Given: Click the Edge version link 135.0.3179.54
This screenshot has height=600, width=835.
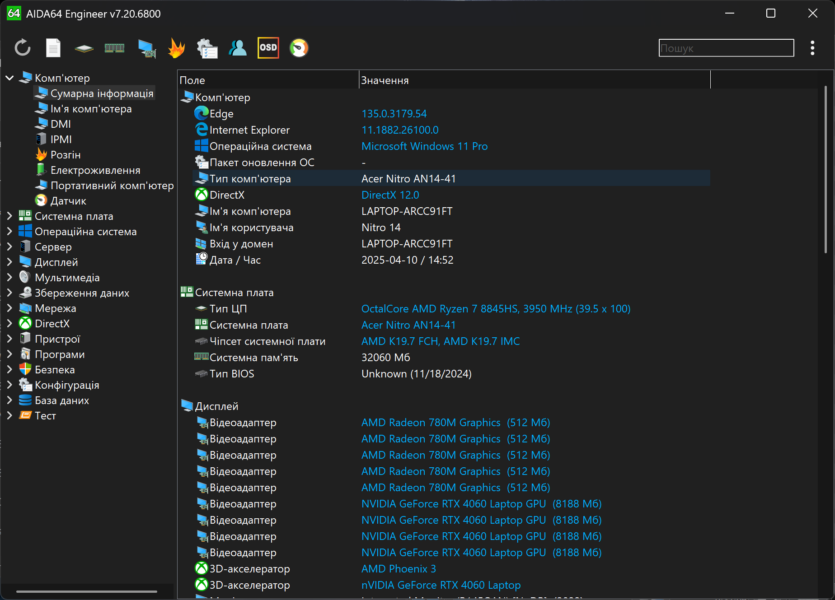Looking at the screenshot, I should click(394, 114).
